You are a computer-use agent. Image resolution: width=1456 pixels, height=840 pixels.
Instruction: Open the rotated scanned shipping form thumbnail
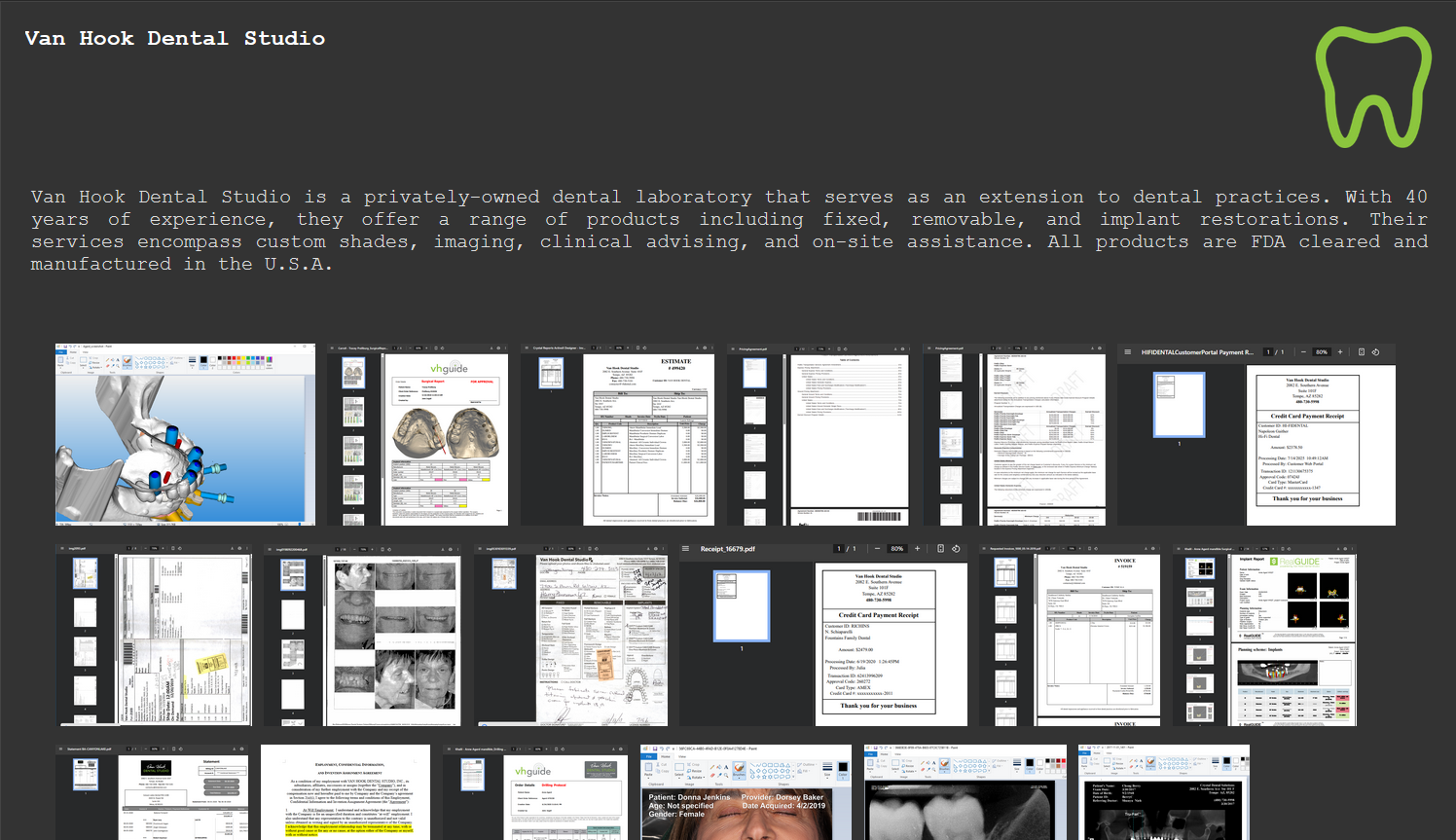pos(154,635)
